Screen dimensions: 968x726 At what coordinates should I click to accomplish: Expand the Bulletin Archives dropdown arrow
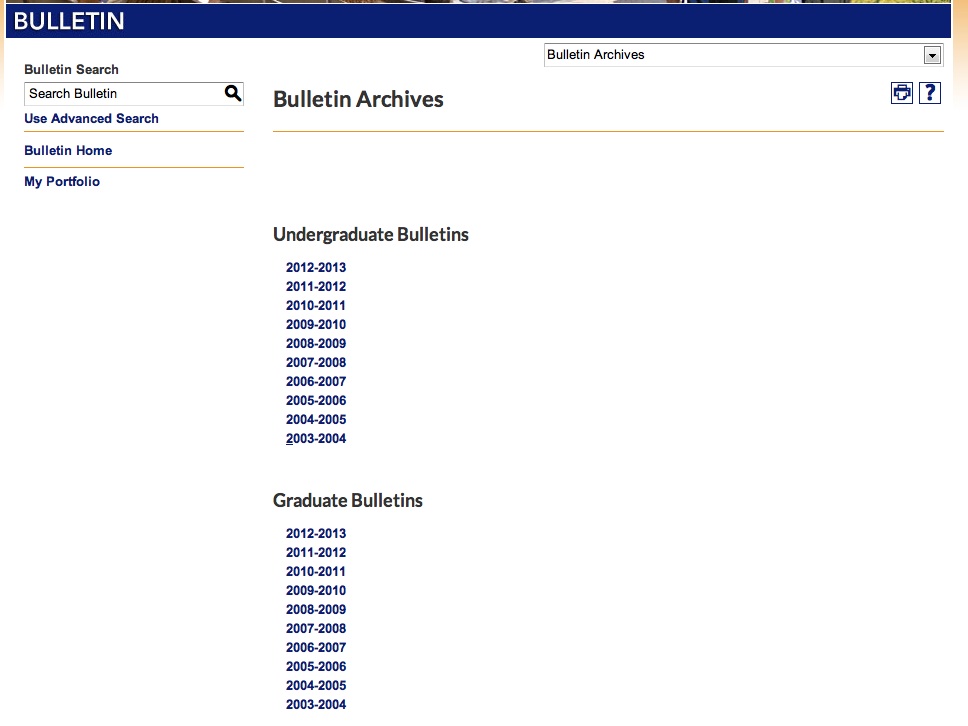coord(932,55)
